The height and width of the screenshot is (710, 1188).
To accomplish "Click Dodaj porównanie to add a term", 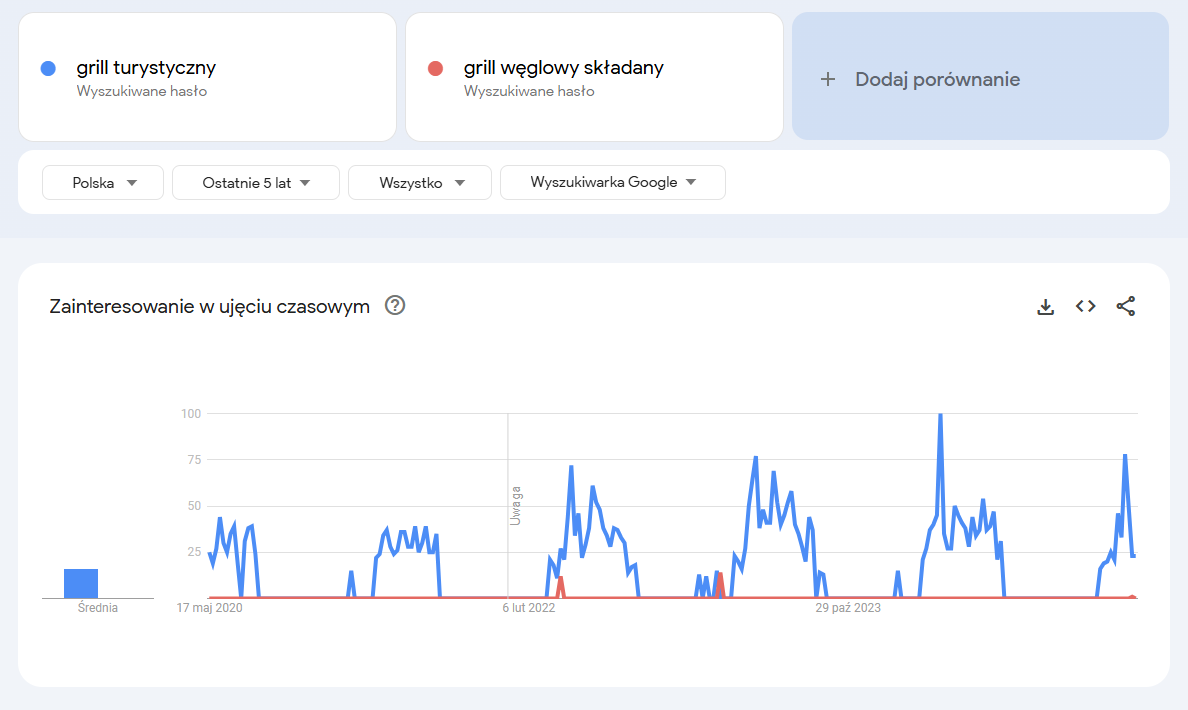I will click(x=980, y=77).
